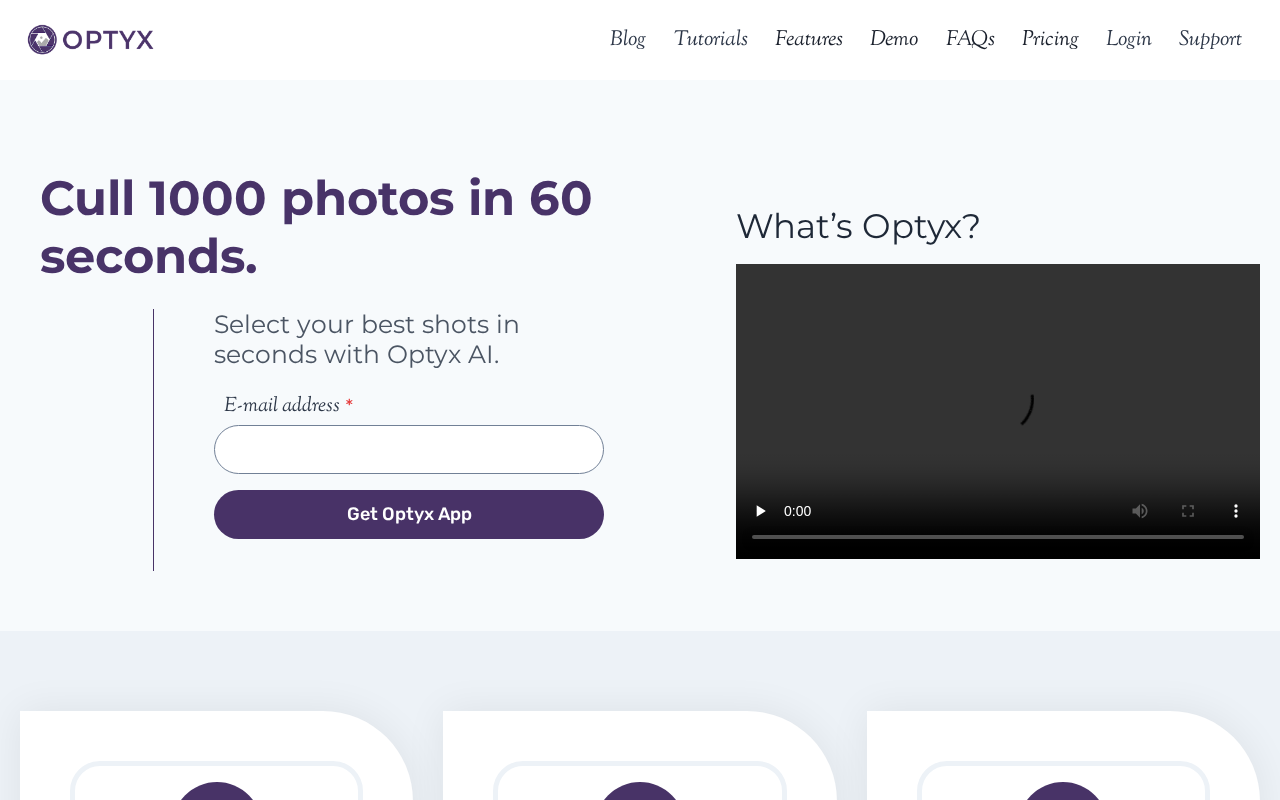Click the Optyx logo icon
Viewport: 1280px width, 800px height.
click(42, 40)
